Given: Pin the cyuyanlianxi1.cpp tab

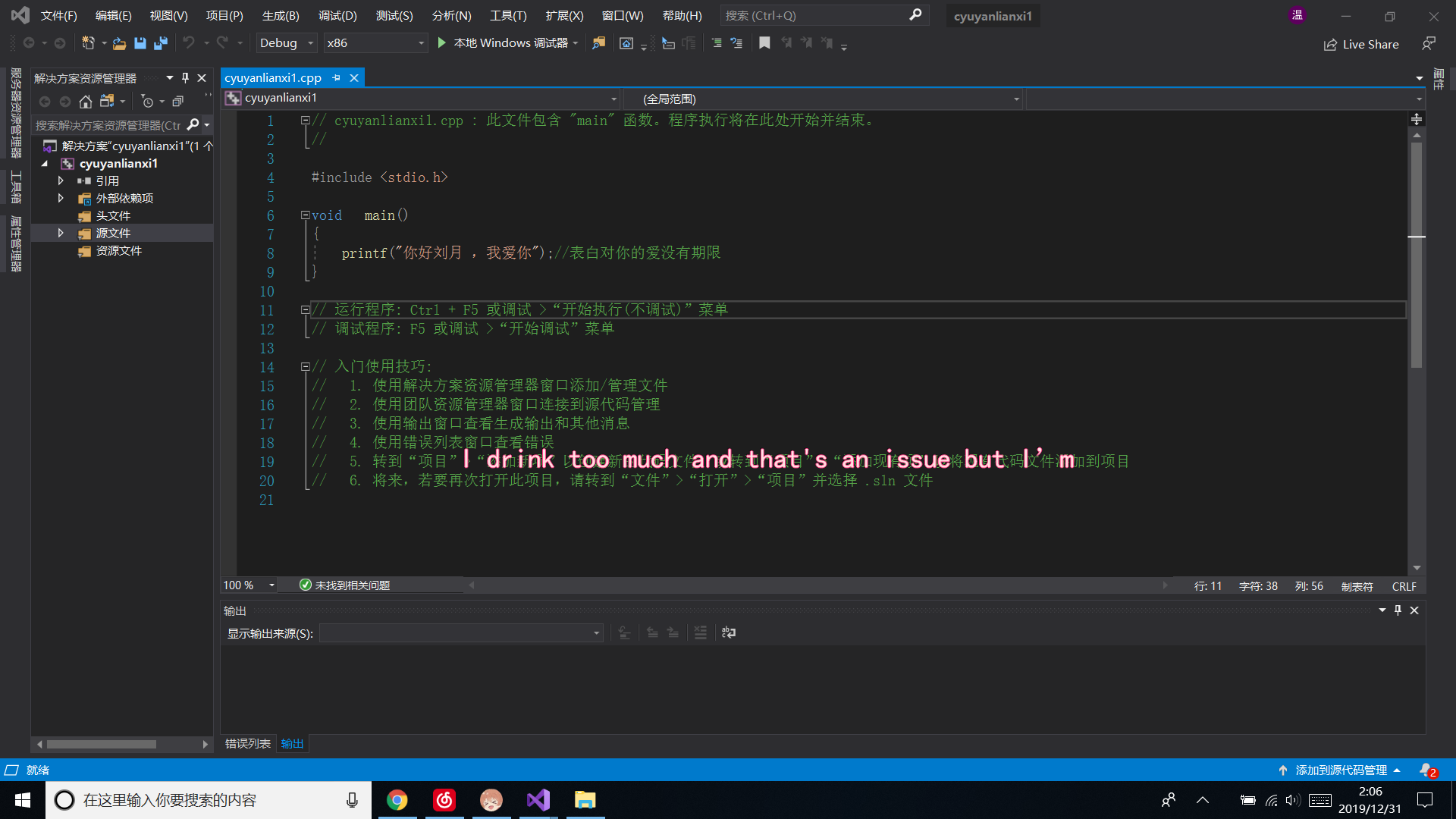Looking at the screenshot, I should pos(337,77).
